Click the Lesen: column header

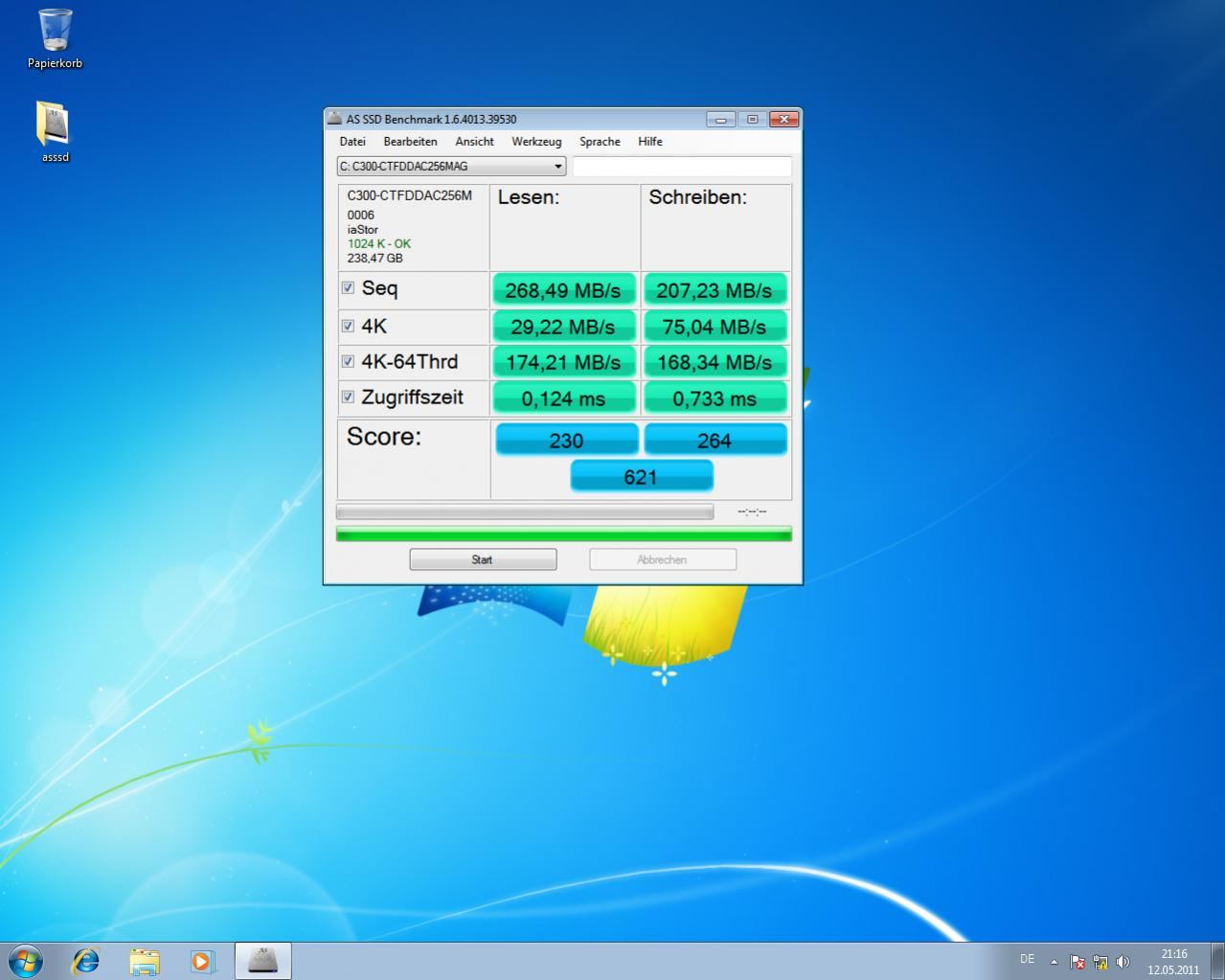pos(529,197)
